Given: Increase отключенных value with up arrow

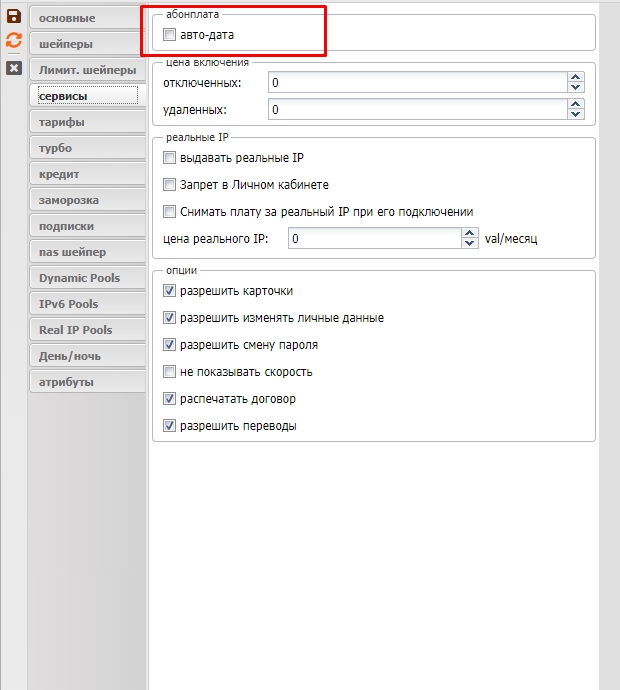Looking at the screenshot, I should [x=575, y=77].
